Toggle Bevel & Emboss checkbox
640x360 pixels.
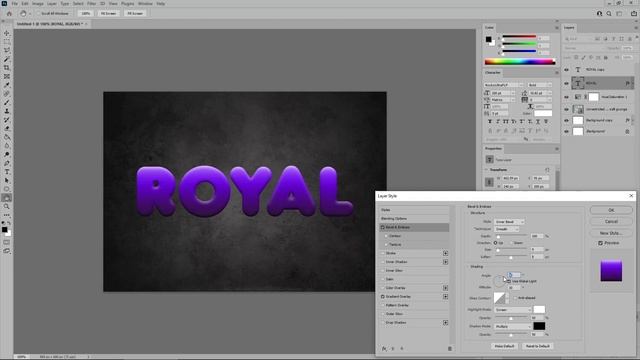383,227
